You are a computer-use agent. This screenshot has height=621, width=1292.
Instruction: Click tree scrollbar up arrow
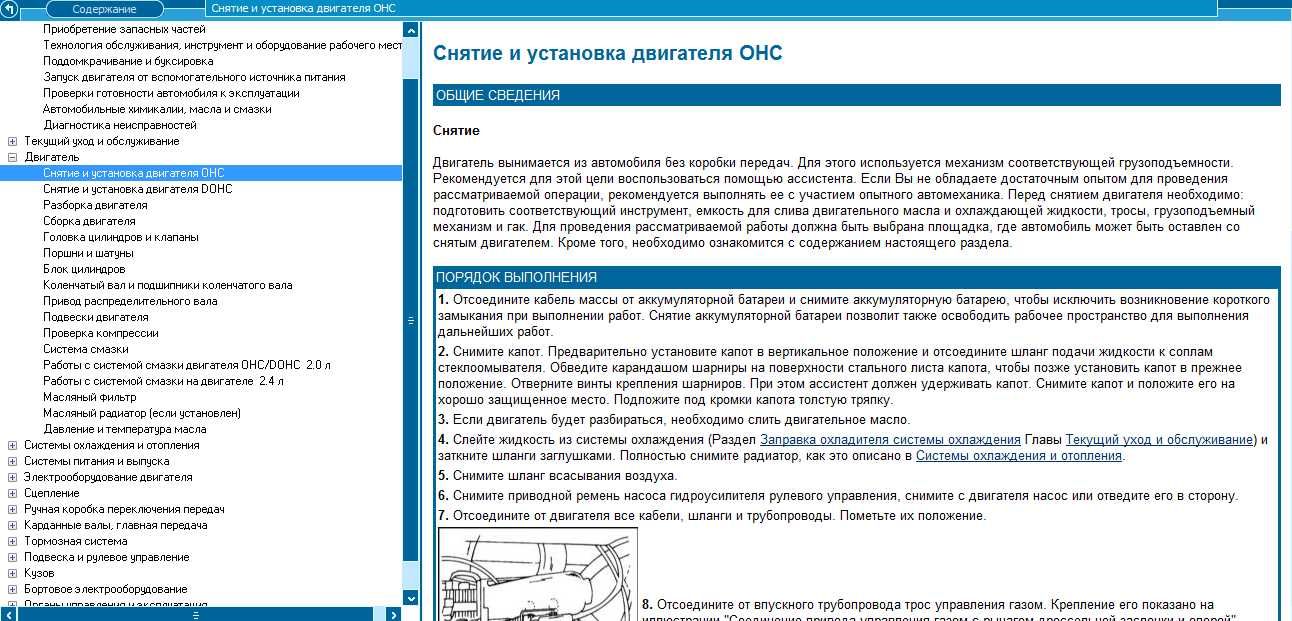pyautogui.click(x=410, y=30)
